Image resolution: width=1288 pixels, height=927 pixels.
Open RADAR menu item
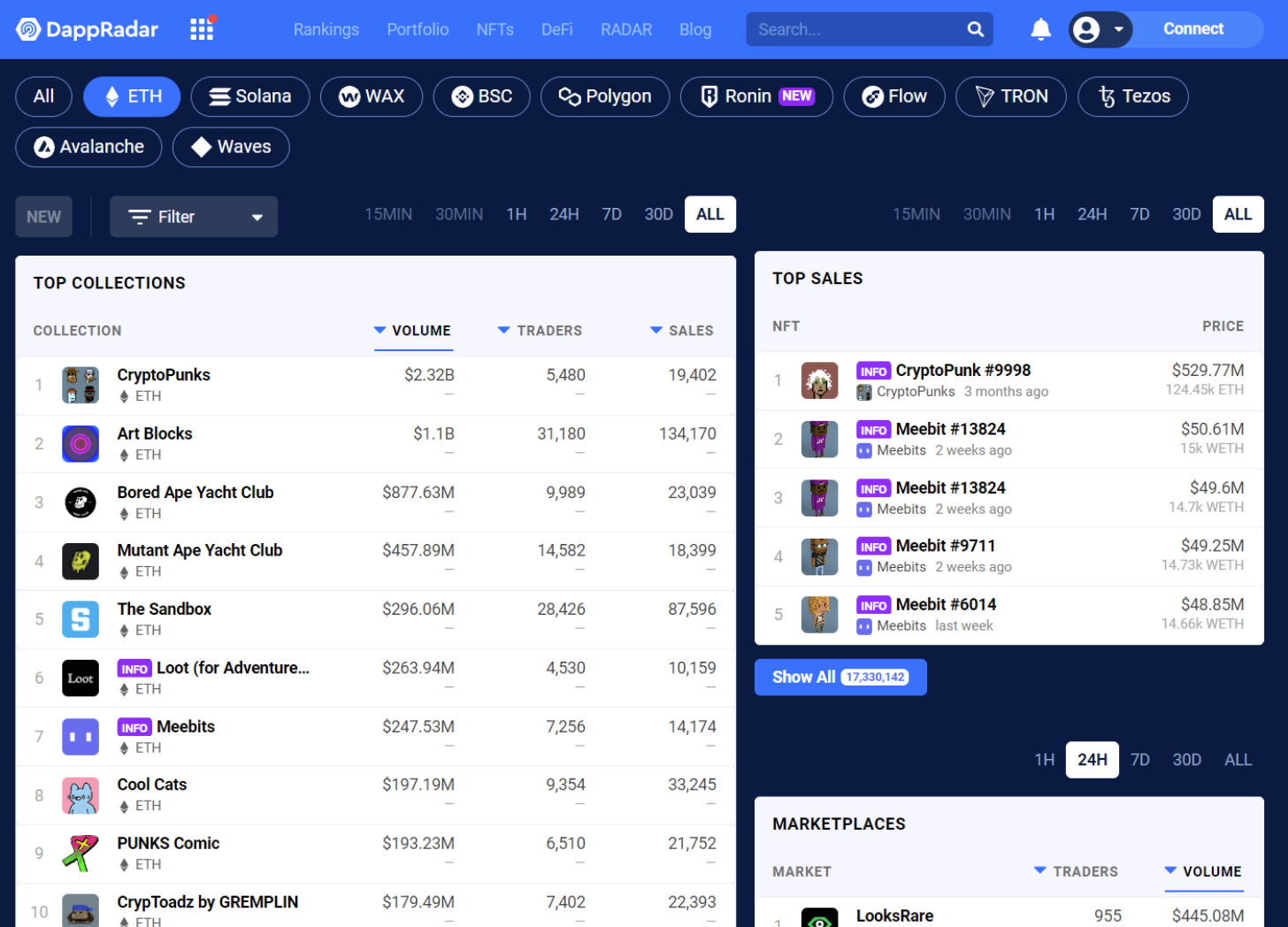(x=626, y=29)
